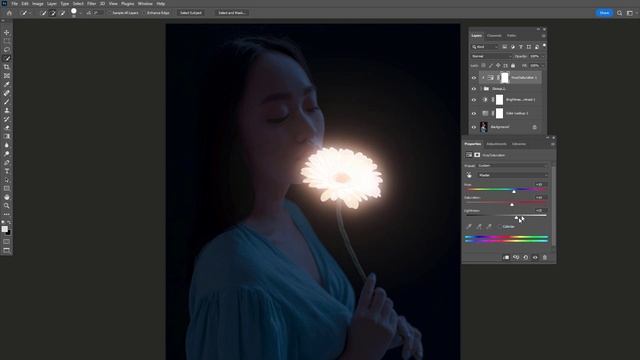Select the Rectangular Marquee tool
Screen dimensions: 640x360
point(7,41)
